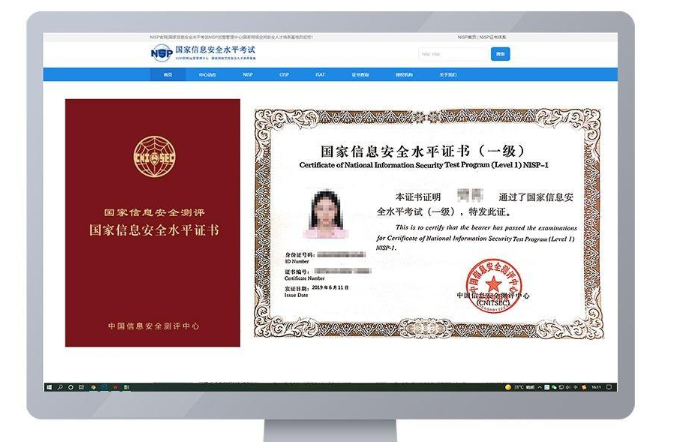Click the red CNITSEC stamp seal

pyautogui.click(x=494, y=285)
